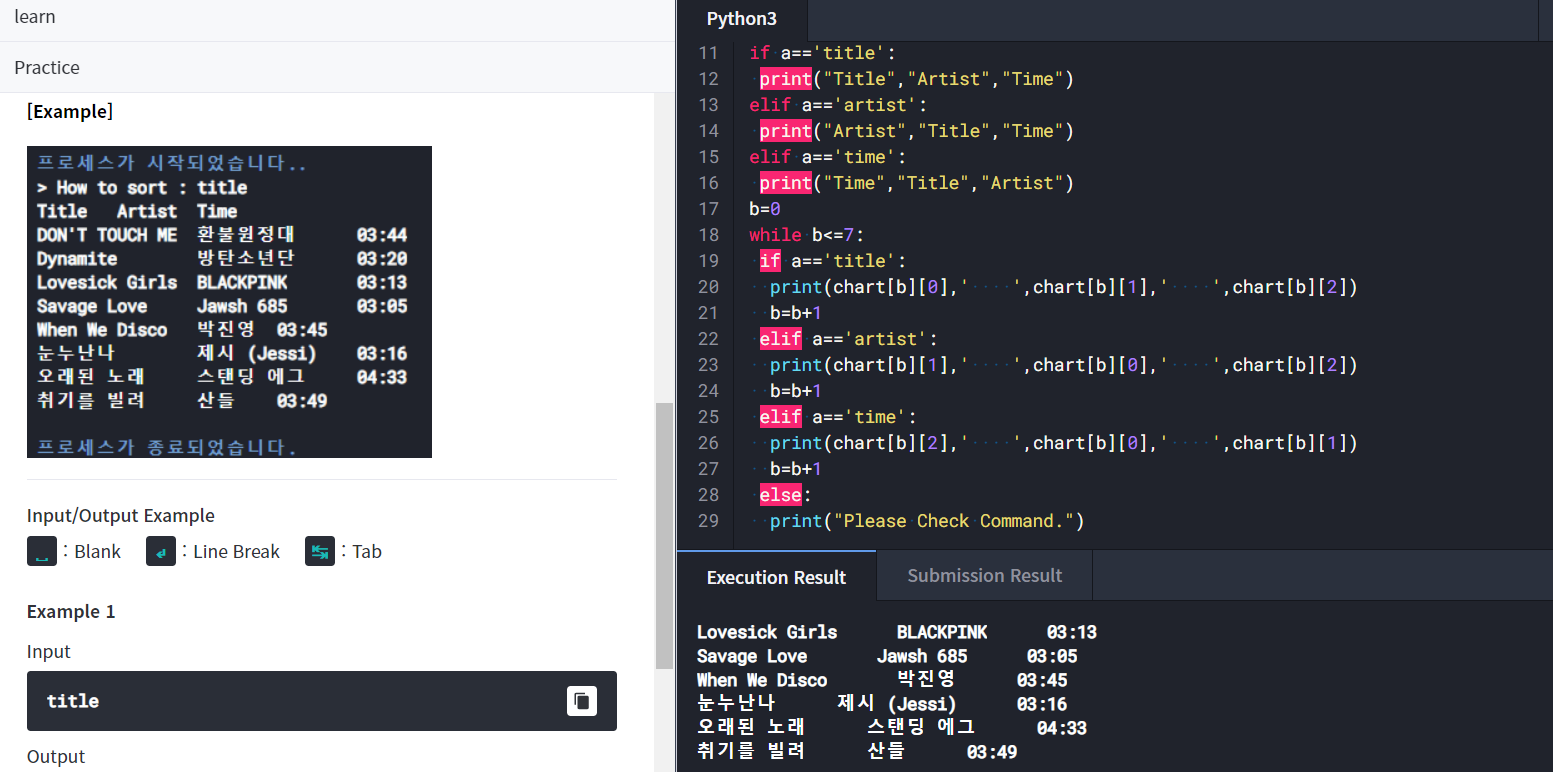
Task: Click the Lovesick Girls result row
Action: coord(897,632)
